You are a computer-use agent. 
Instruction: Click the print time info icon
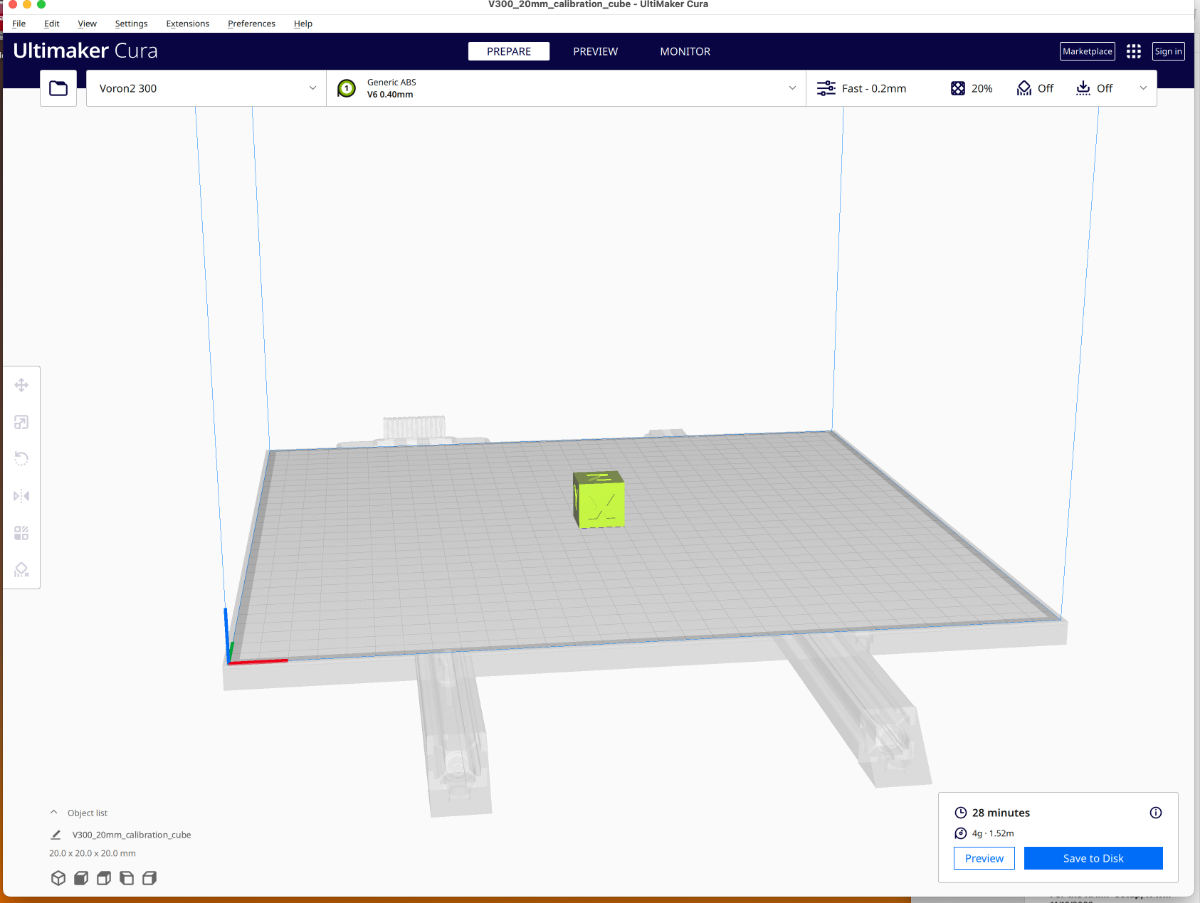click(1156, 813)
